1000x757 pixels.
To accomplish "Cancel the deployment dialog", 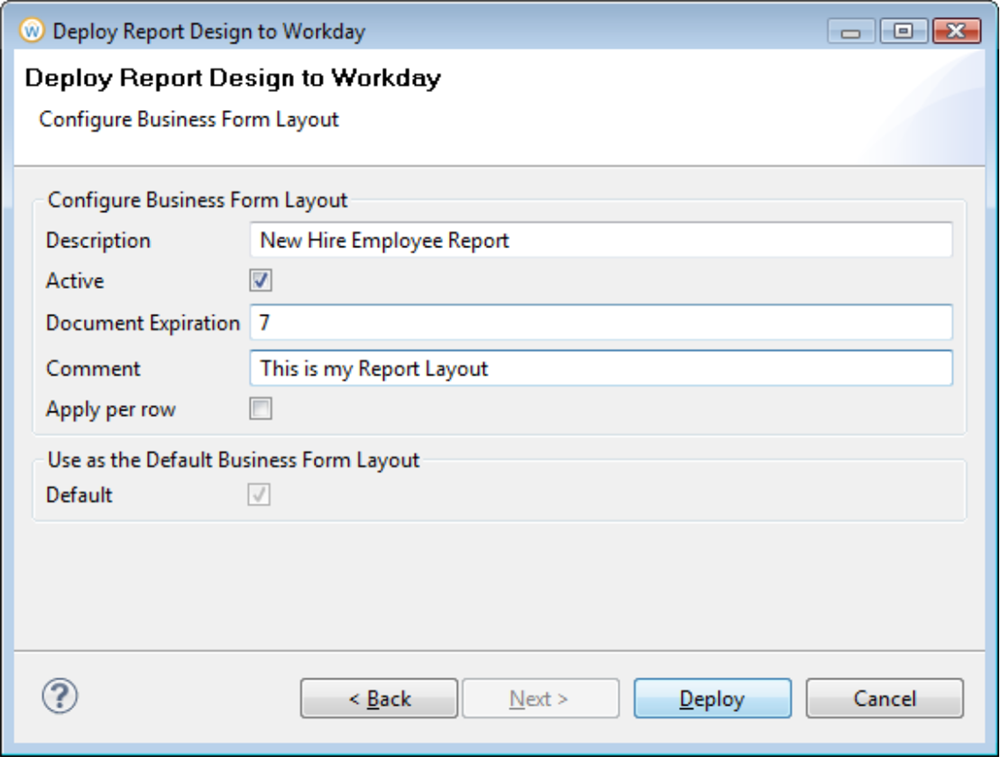I will point(885,698).
